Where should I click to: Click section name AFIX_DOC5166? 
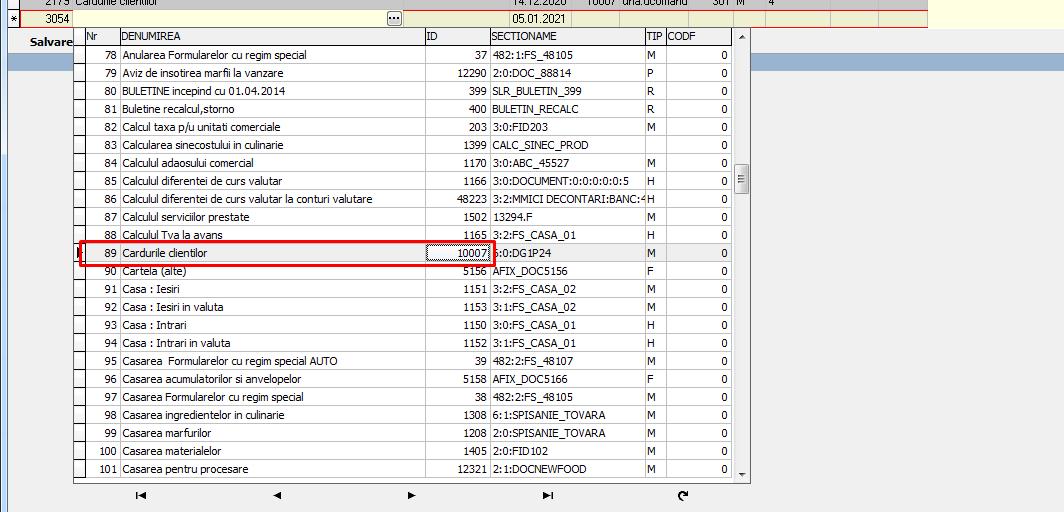pos(567,379)
